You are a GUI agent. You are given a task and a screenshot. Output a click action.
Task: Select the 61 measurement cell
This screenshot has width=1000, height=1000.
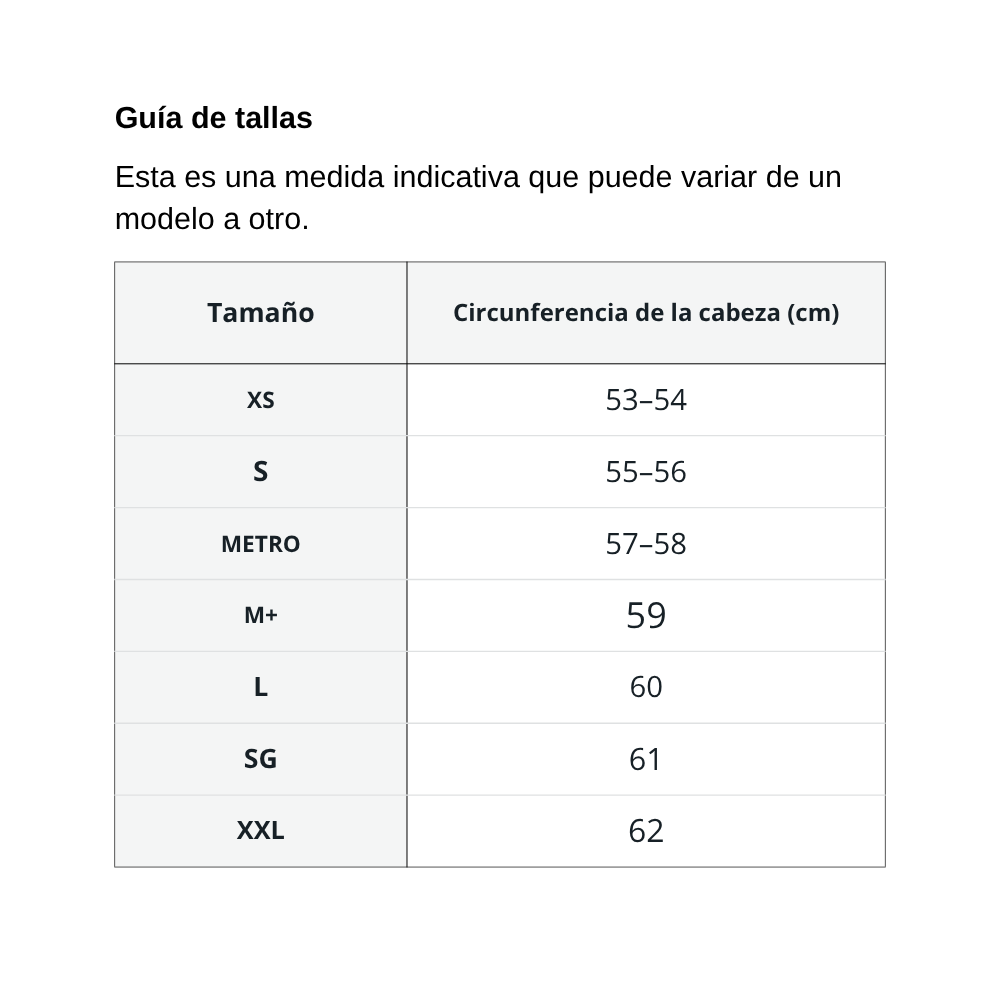[x=646, y=759]
